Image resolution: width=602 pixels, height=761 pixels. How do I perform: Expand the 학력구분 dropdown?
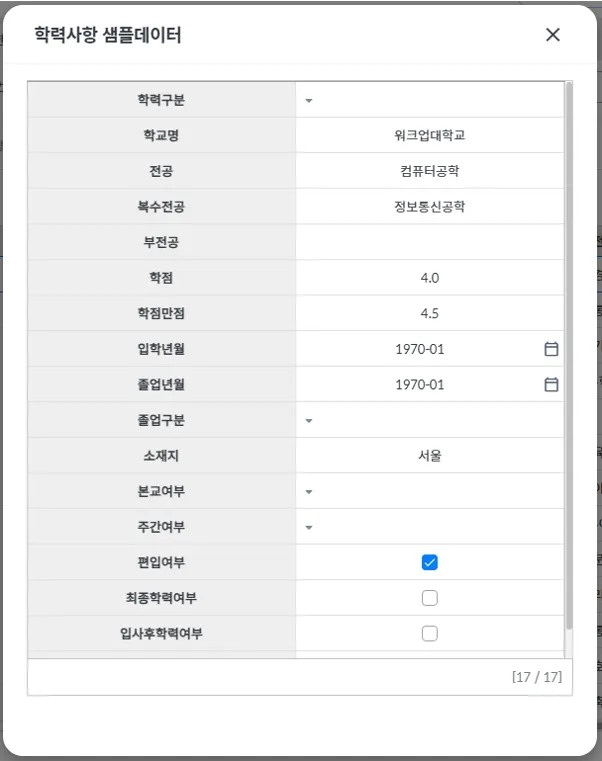[309, 101]
